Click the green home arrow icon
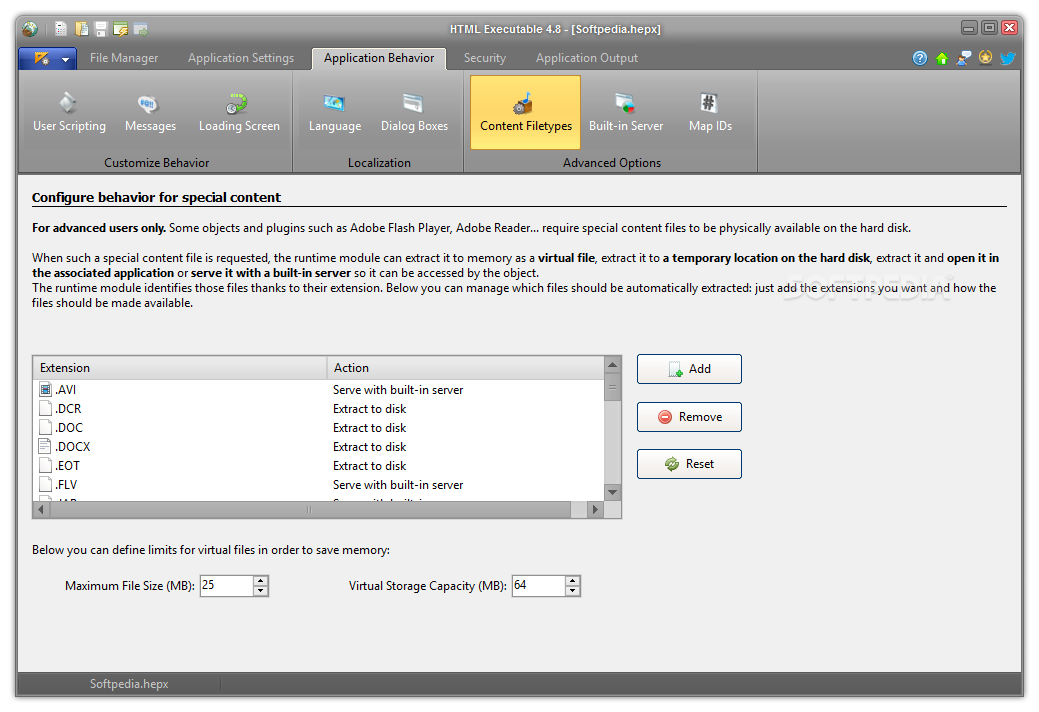Screen dimensions: 1039x712 (942, 58)
